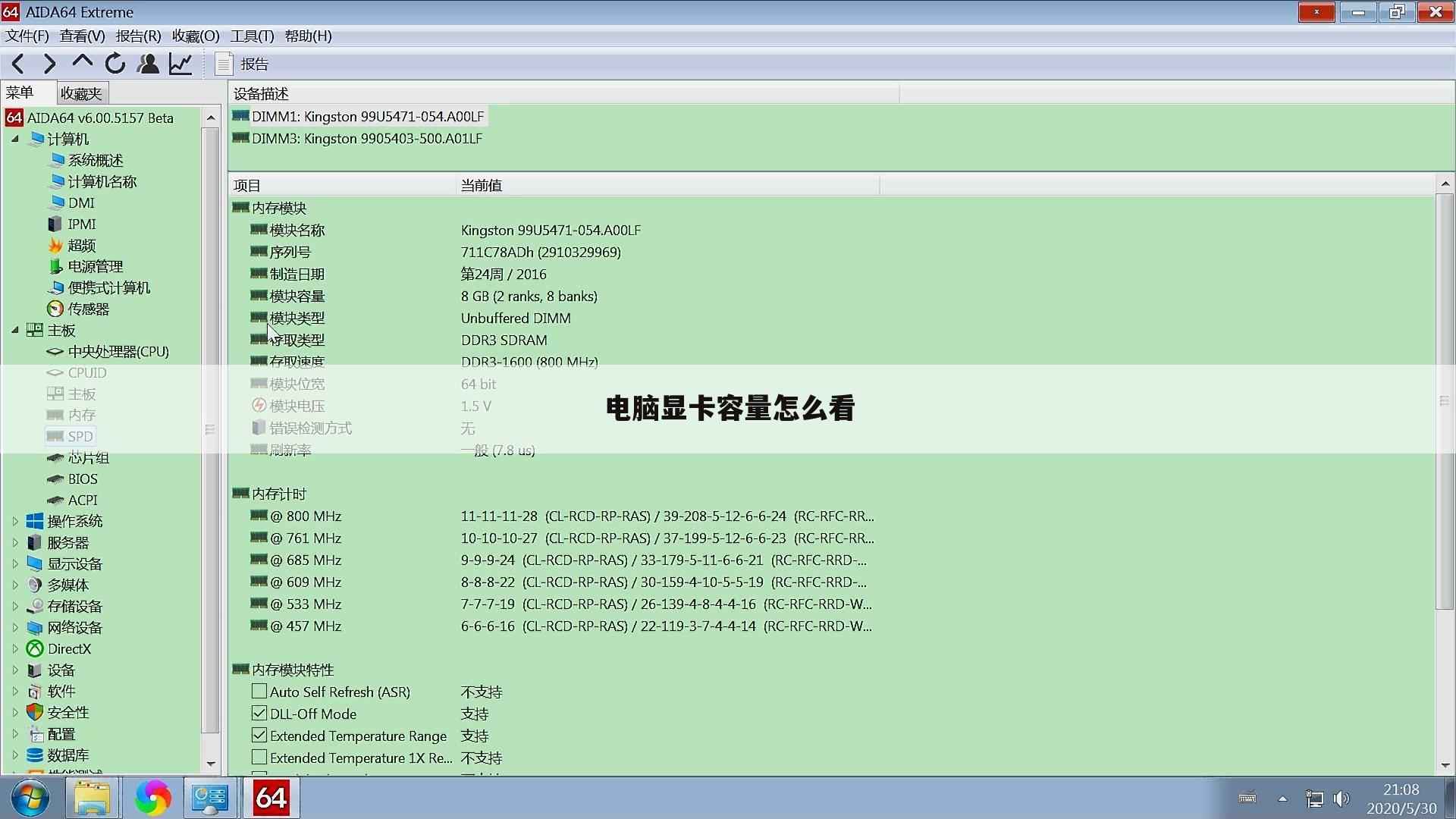
Task: Open the computer management taskbar icon
Action: coord(210,798)
